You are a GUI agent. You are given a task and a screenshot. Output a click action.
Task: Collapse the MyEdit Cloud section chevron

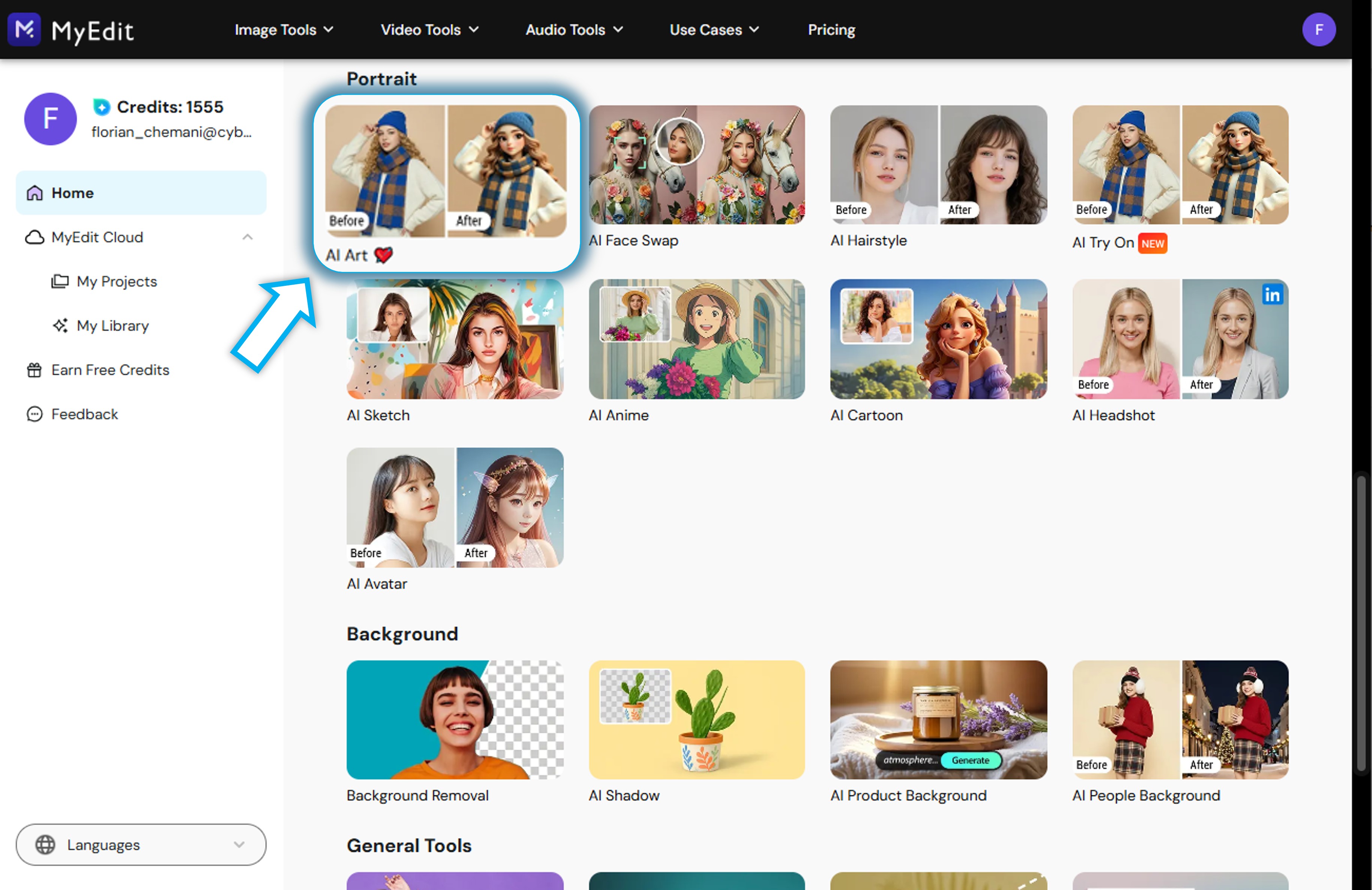pos(247,237)
